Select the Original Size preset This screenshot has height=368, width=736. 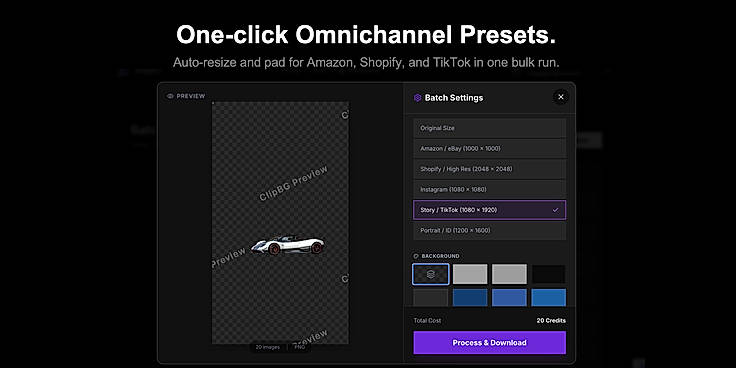(x=489, y=128)
